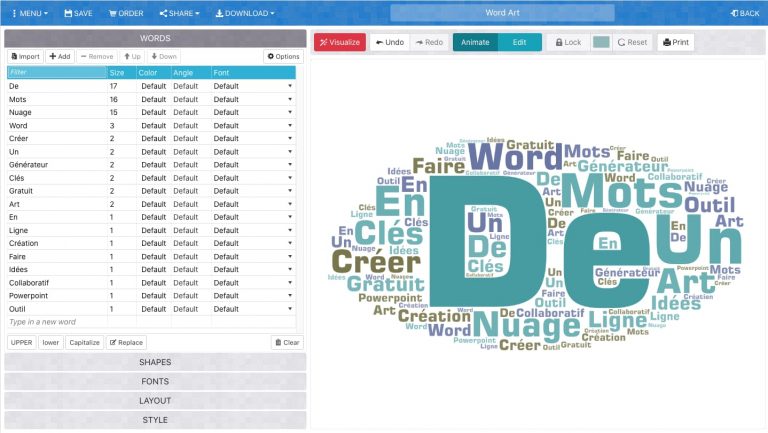This screenshot has width=768, height=433.
Task: Add a new word row
Action: (59, 57)
